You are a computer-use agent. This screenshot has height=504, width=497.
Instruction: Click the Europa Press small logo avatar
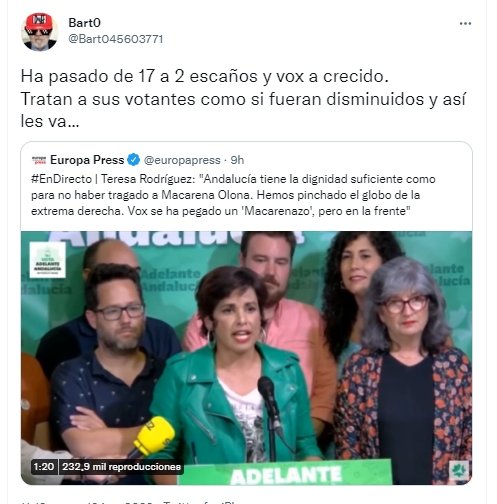[39, 160]
